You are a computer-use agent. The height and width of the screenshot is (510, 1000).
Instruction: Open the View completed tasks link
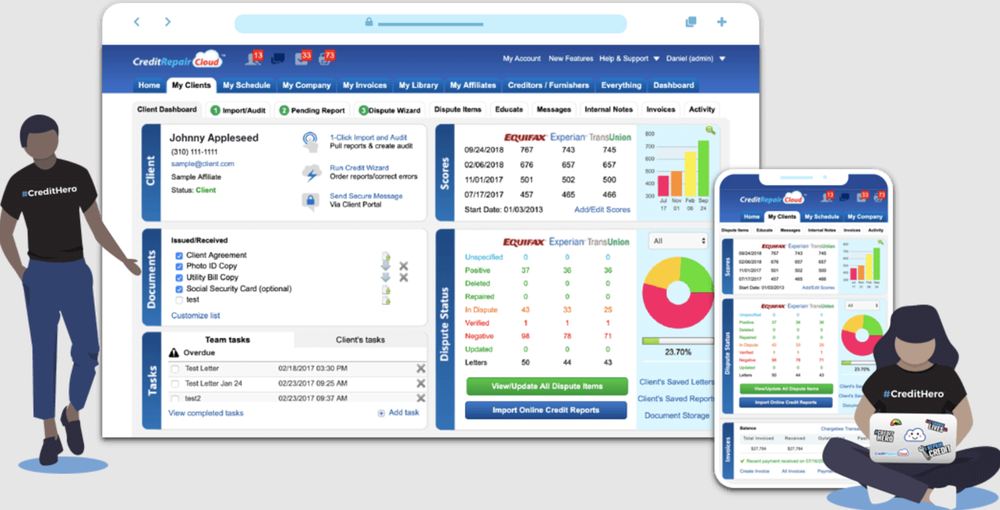click(205, 413)
